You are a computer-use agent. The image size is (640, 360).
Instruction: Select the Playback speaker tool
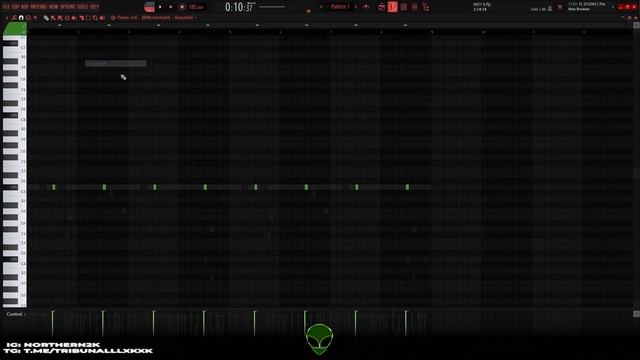(x=102, y=18)
